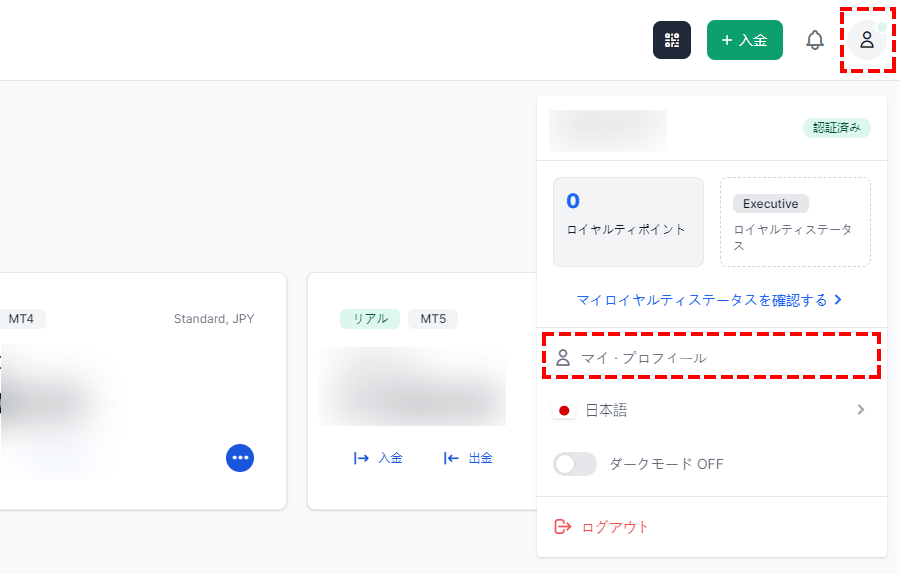This screenshot has width=900, height=574.
Task: Open the ロイヤルティポイント card
Action: tap(628, 222)
